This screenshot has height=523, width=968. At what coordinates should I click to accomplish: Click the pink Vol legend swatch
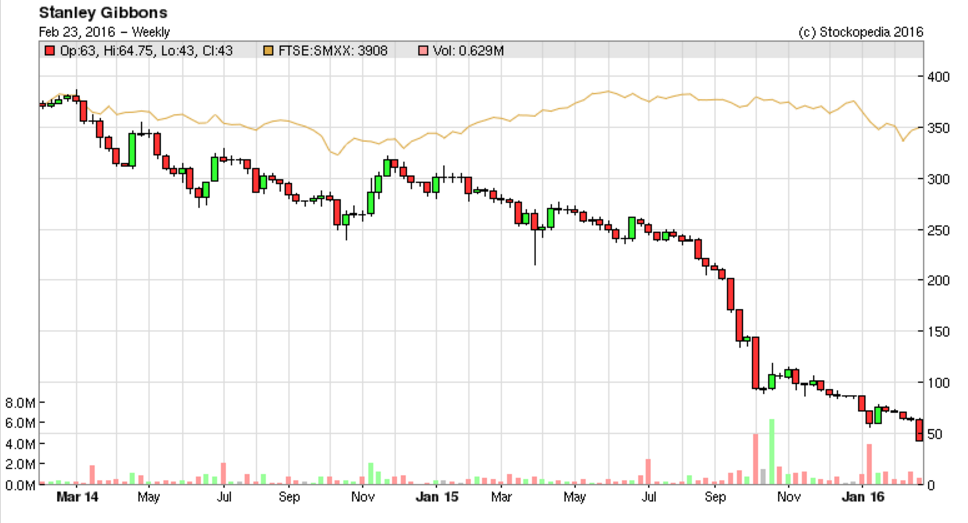[423, 51]
